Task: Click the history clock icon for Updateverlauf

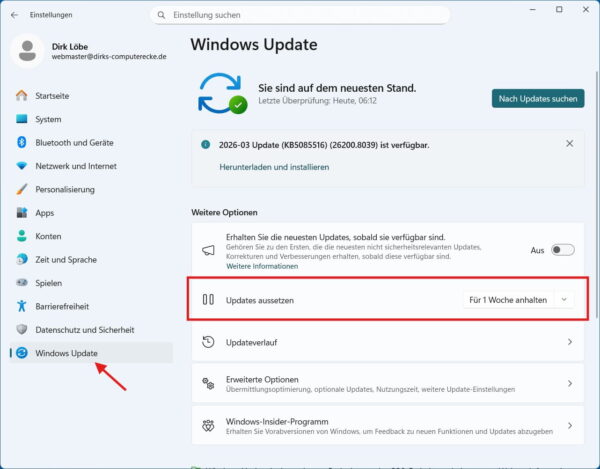Action: point(208,342)
